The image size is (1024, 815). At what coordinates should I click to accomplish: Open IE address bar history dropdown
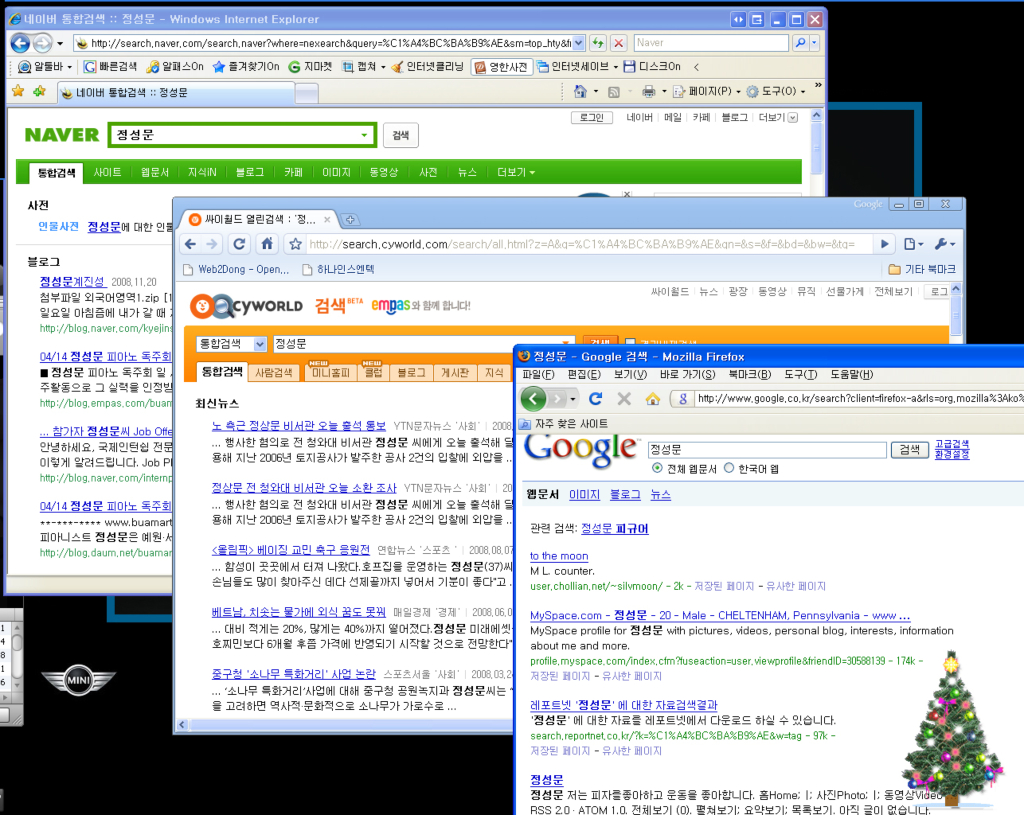tap(579, 43)
